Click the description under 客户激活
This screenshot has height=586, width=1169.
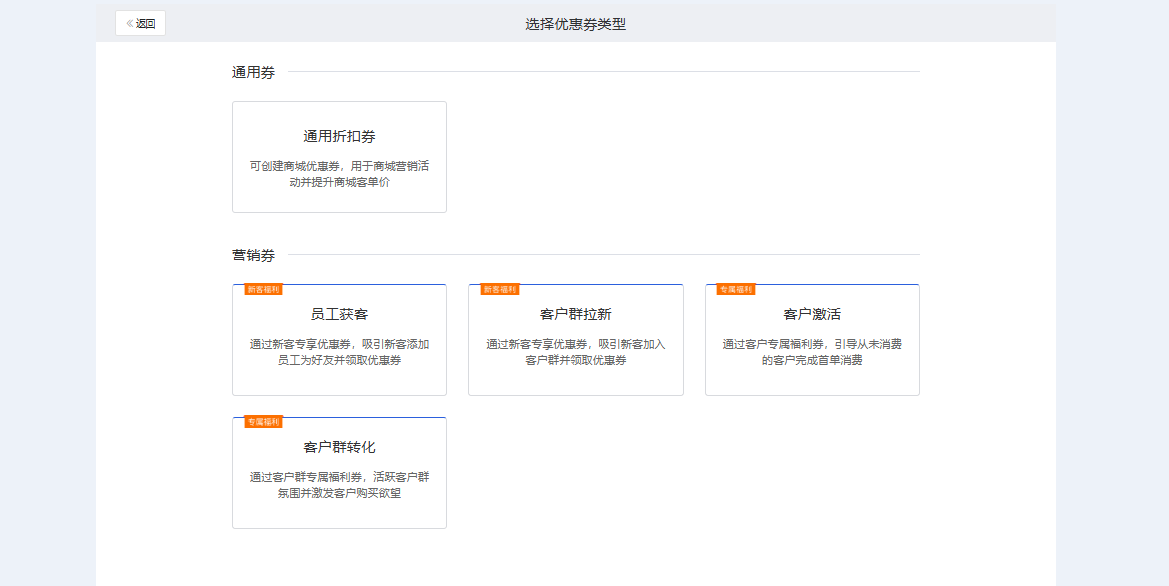(x=812, y=352)
